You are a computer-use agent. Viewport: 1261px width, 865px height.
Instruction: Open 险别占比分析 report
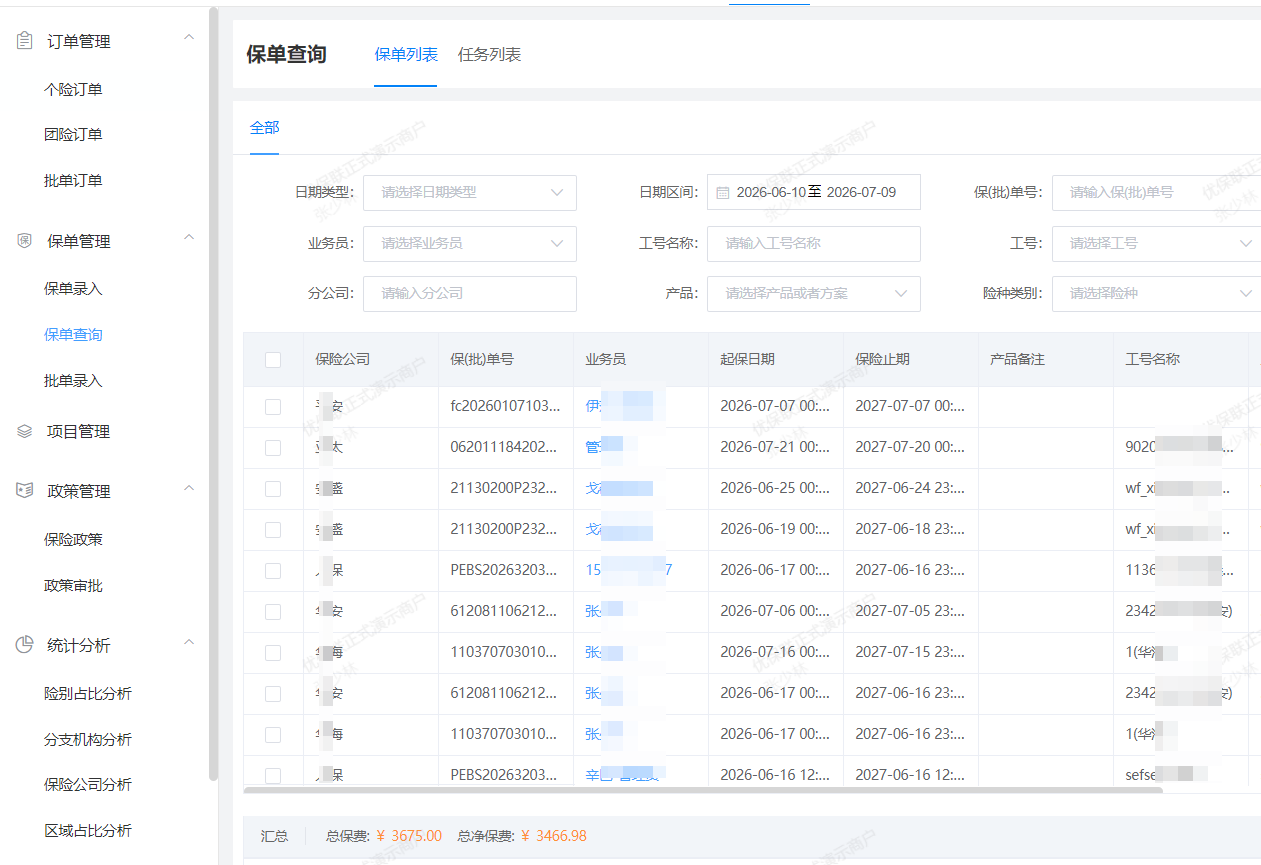click(x=88, y=694)
